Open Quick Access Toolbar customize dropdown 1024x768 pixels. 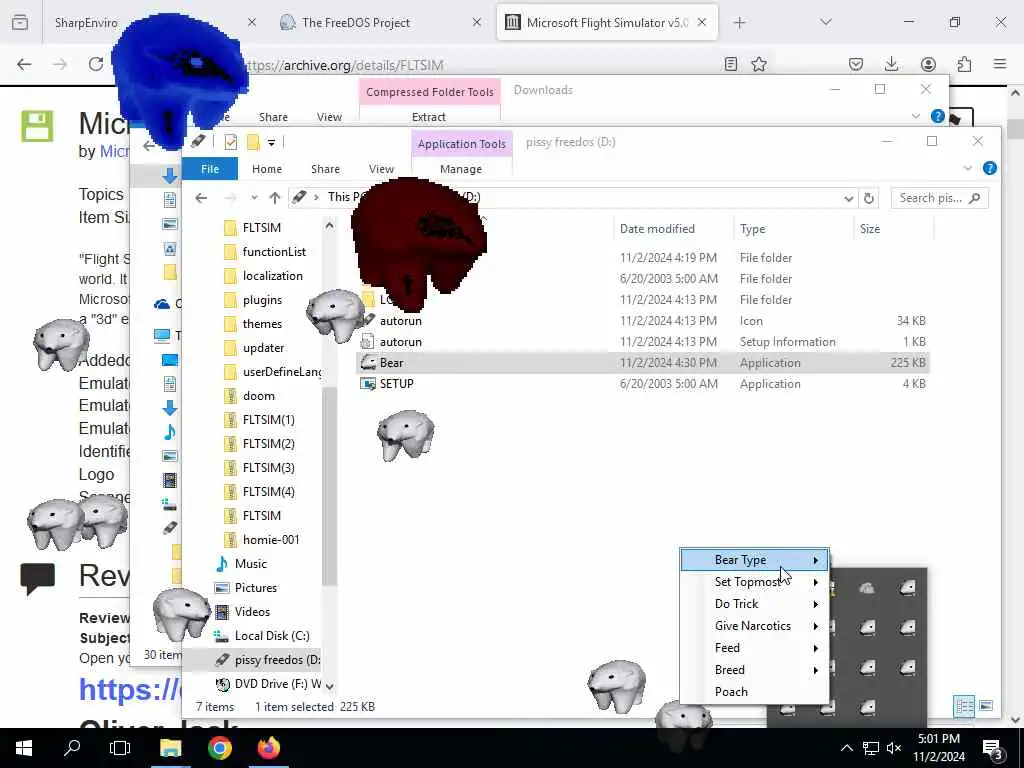pos(271,142)
